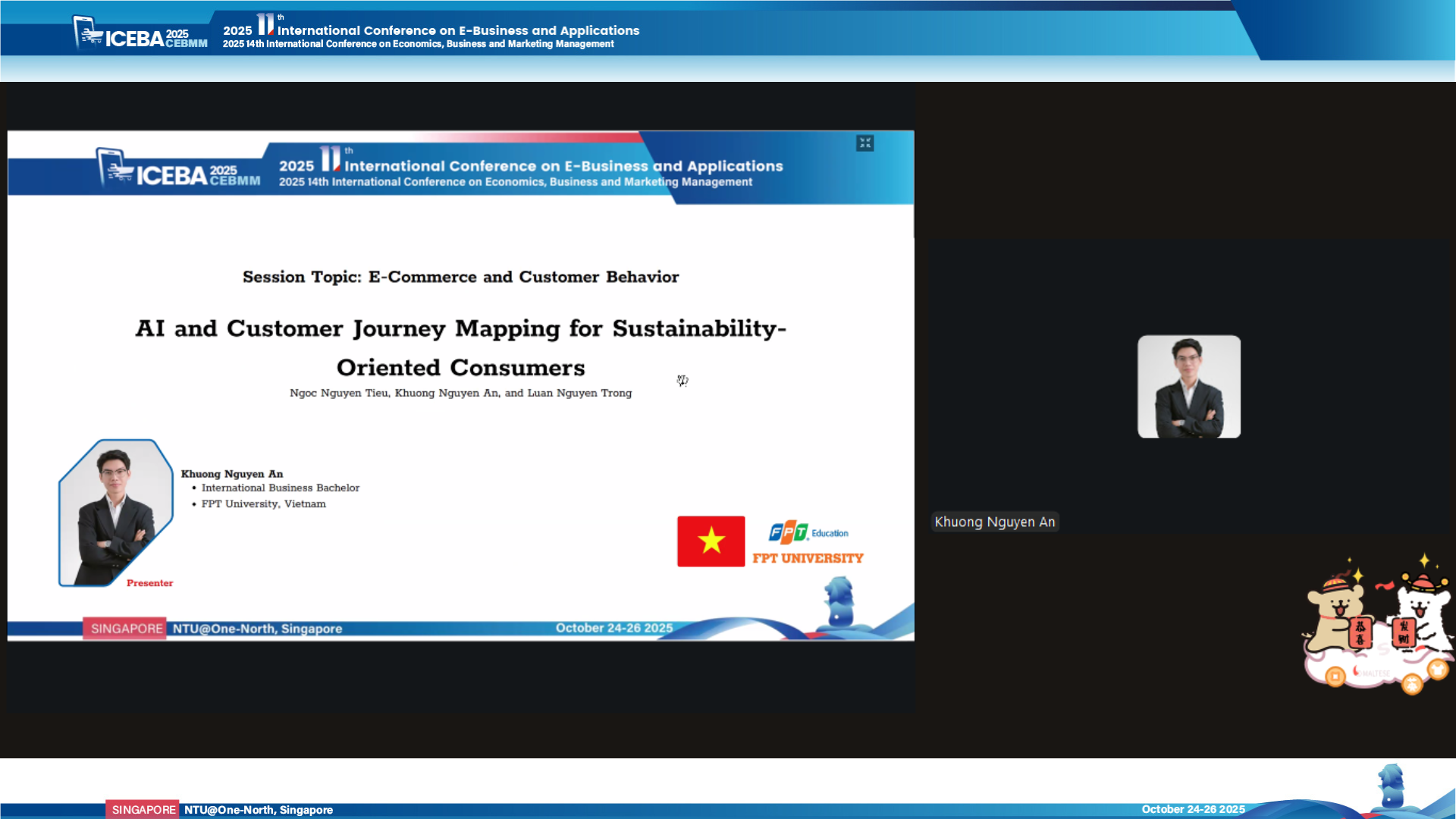Click the NTU@One-North, Singapore text on the slide footer
The width and height of the screenshot is (1456, 819).
click(x=257, y=629)
